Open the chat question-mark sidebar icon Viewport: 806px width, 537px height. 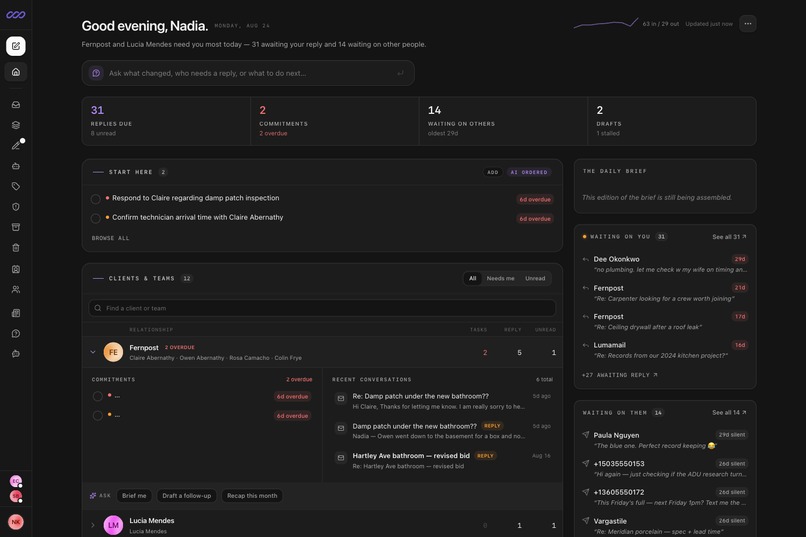(16, 334)
